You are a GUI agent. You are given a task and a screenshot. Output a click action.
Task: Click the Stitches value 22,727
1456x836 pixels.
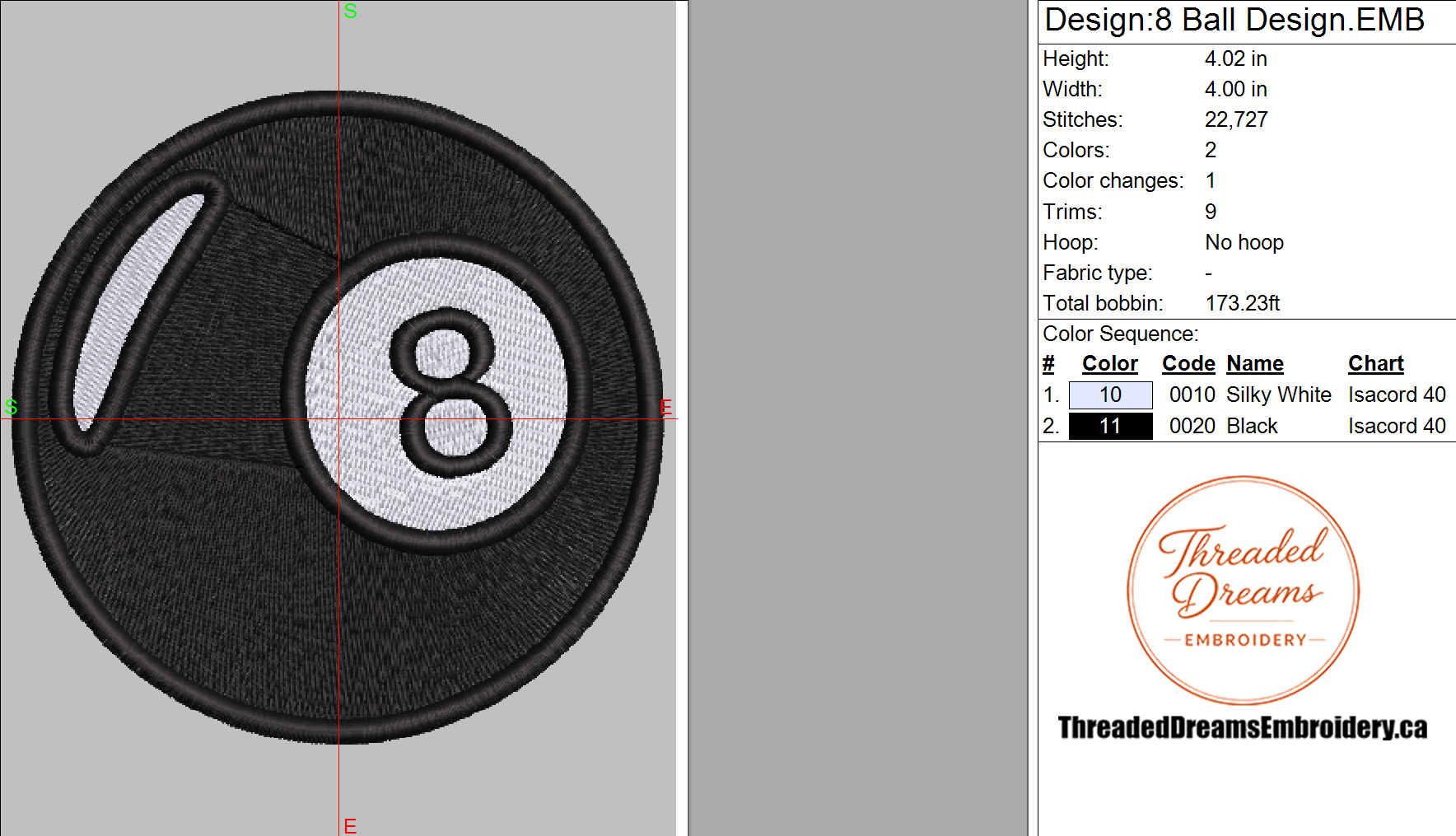1236,120
